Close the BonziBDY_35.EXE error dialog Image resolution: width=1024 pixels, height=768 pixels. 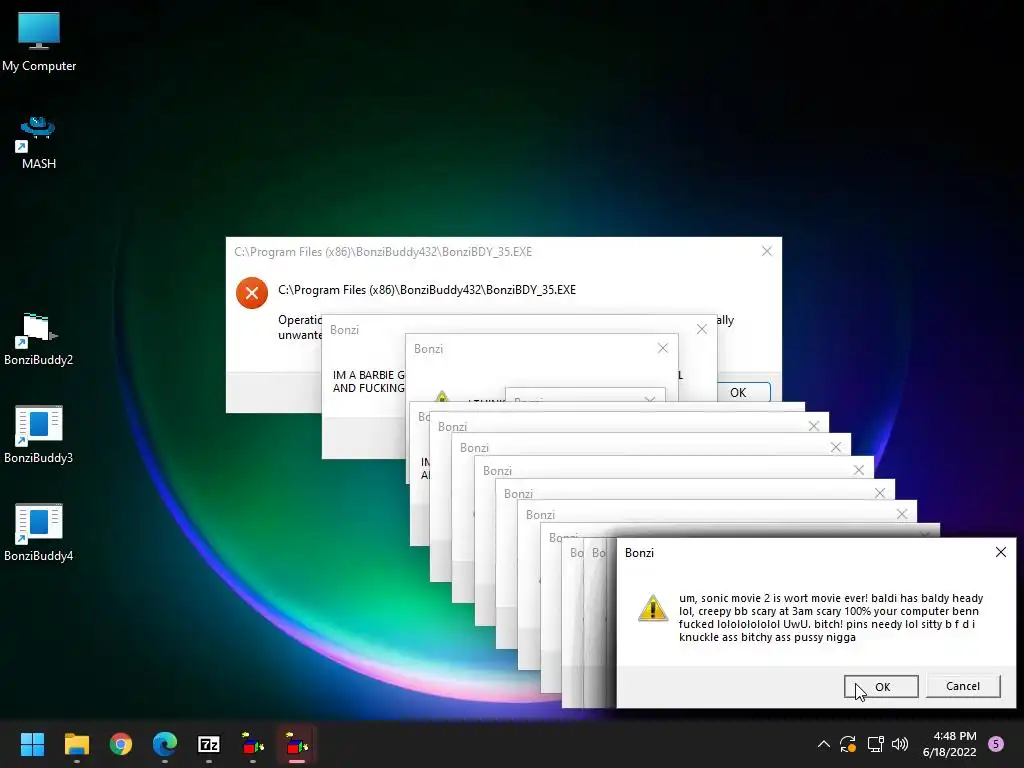[x=767, y=251]
